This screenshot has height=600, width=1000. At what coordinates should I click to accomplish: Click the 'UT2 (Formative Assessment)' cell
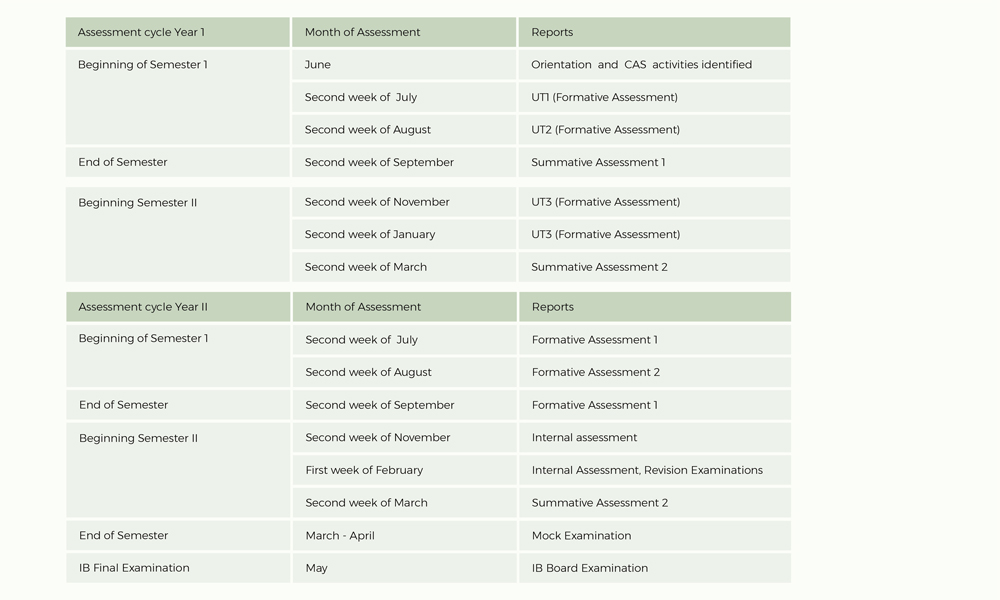pyautogui.click(x=654, y=129)
